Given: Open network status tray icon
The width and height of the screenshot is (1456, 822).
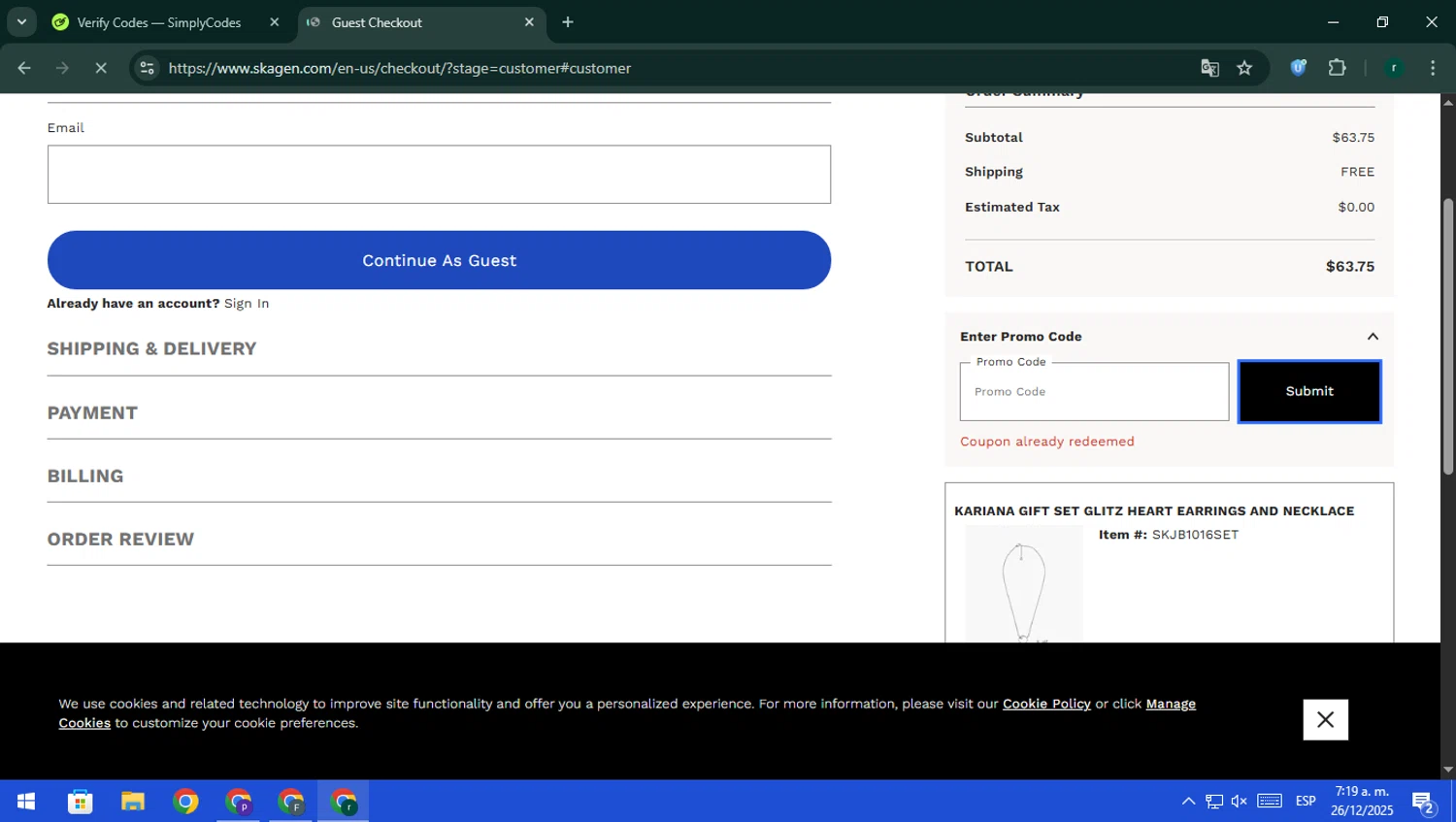Looking at the screenshot, I should [x=1214, y=802].
